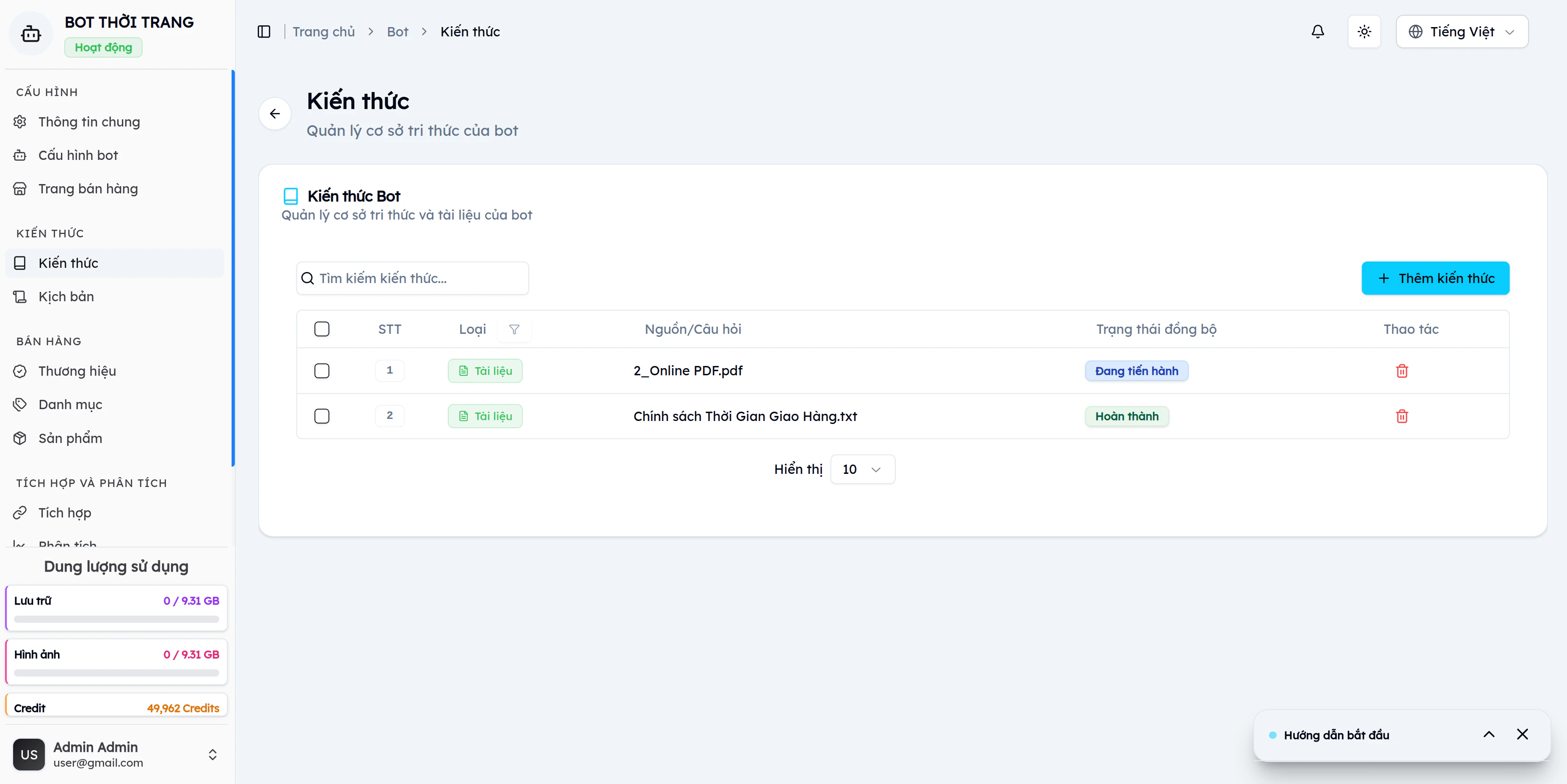Click the back arrow beside Kiến thức

[275, 114]
